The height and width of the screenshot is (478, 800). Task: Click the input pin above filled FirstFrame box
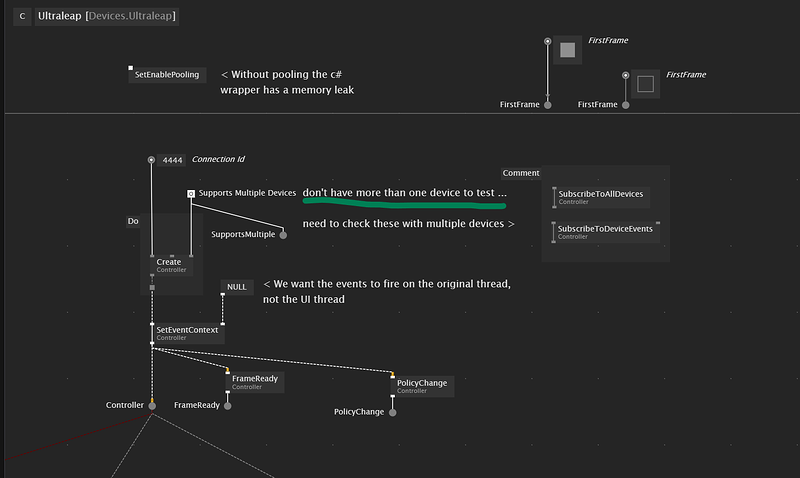click(x=547, y=41)
